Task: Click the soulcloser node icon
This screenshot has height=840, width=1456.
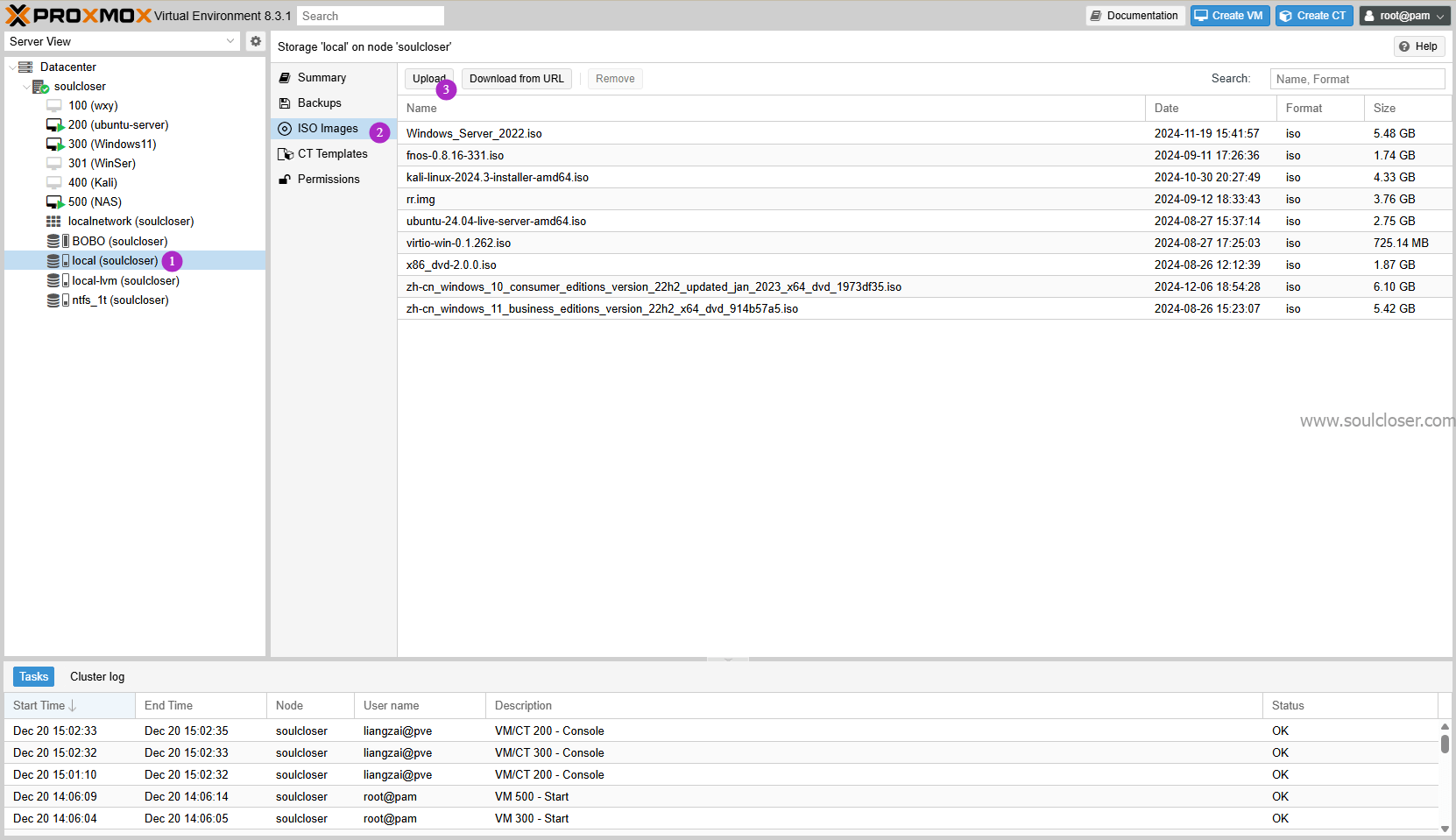Action: coord(40,87)
